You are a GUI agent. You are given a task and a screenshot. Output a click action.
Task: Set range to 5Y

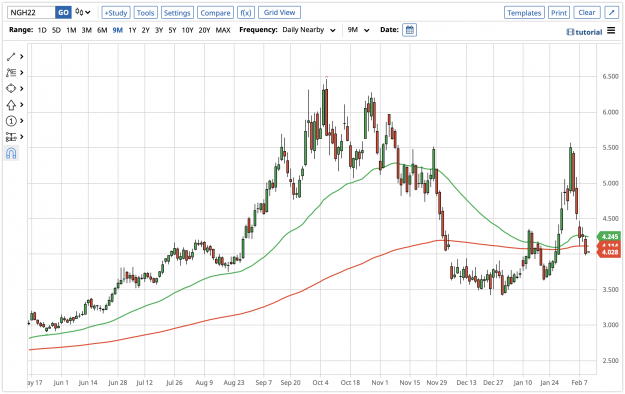[172, 30]
